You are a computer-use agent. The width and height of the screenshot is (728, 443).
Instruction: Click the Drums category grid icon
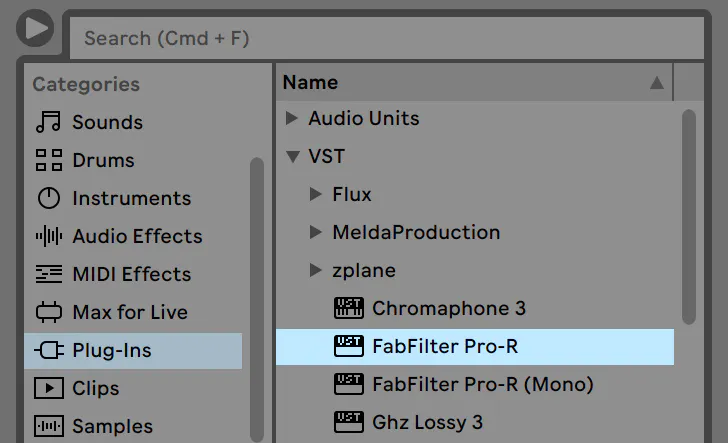[x=48, y=160]
